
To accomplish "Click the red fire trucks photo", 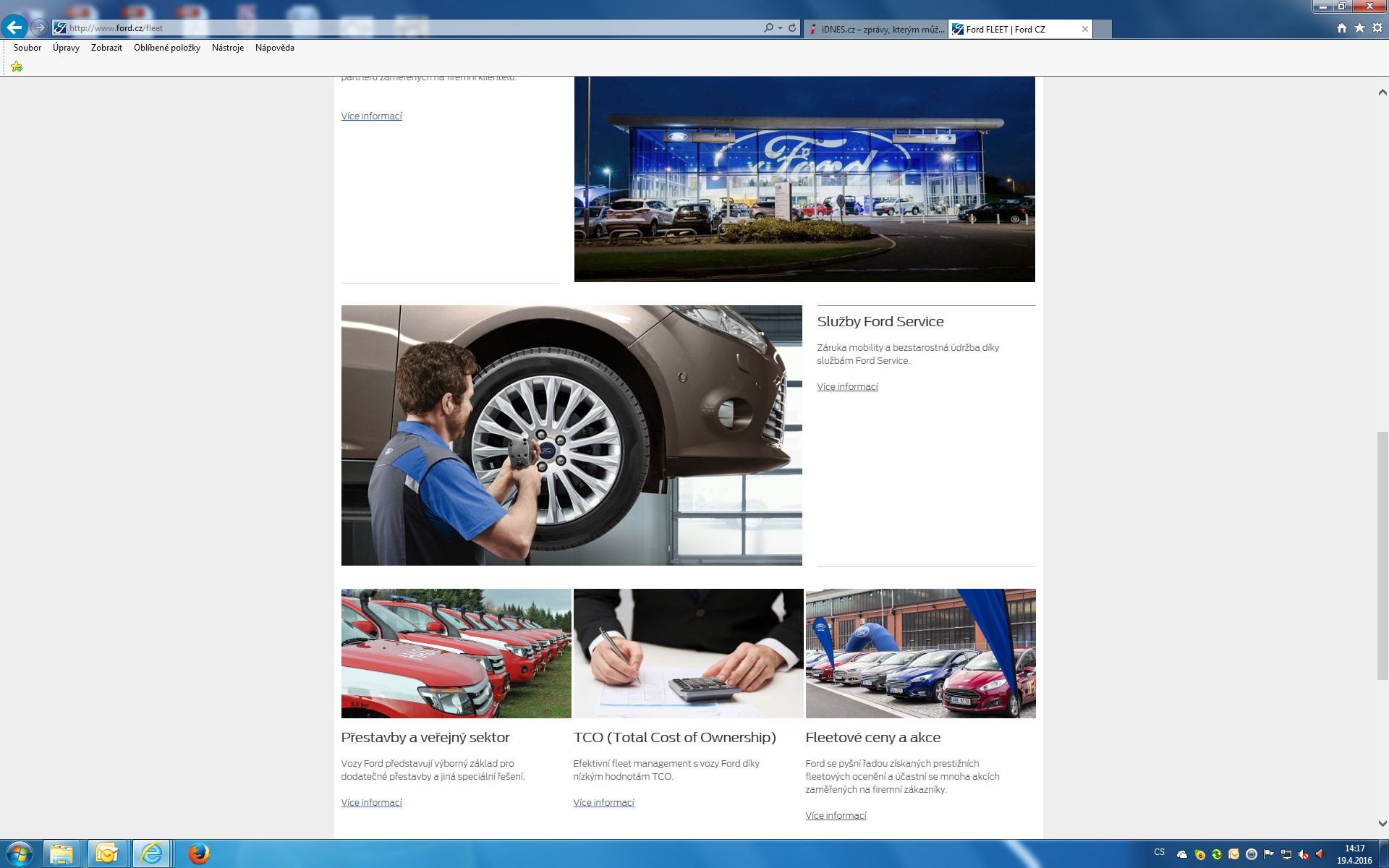I will (x=456, y=653).
